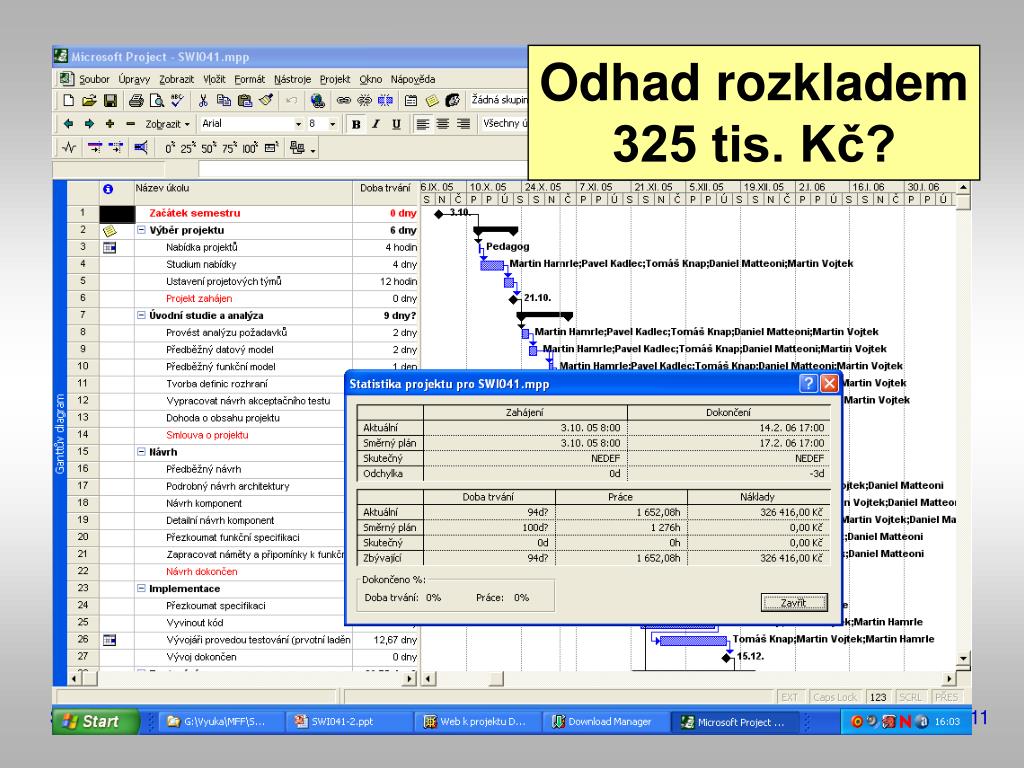Image resolution: width=1024 pixels, height=768 pixels.
Task: Close statistics dialog with Zavřít button
Action: pos(794,603)
